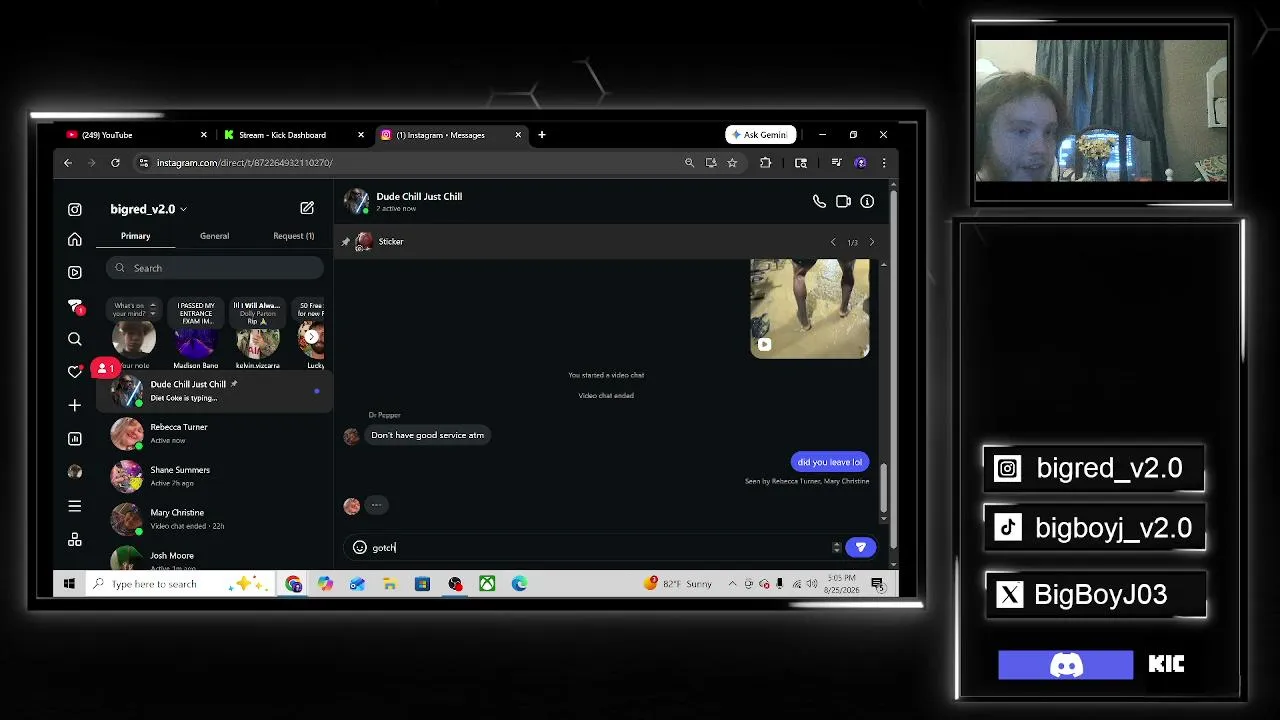1280x720 pixels.
Task: Open Rebecca Turner's conversation
Action: (x=216, y=434)
